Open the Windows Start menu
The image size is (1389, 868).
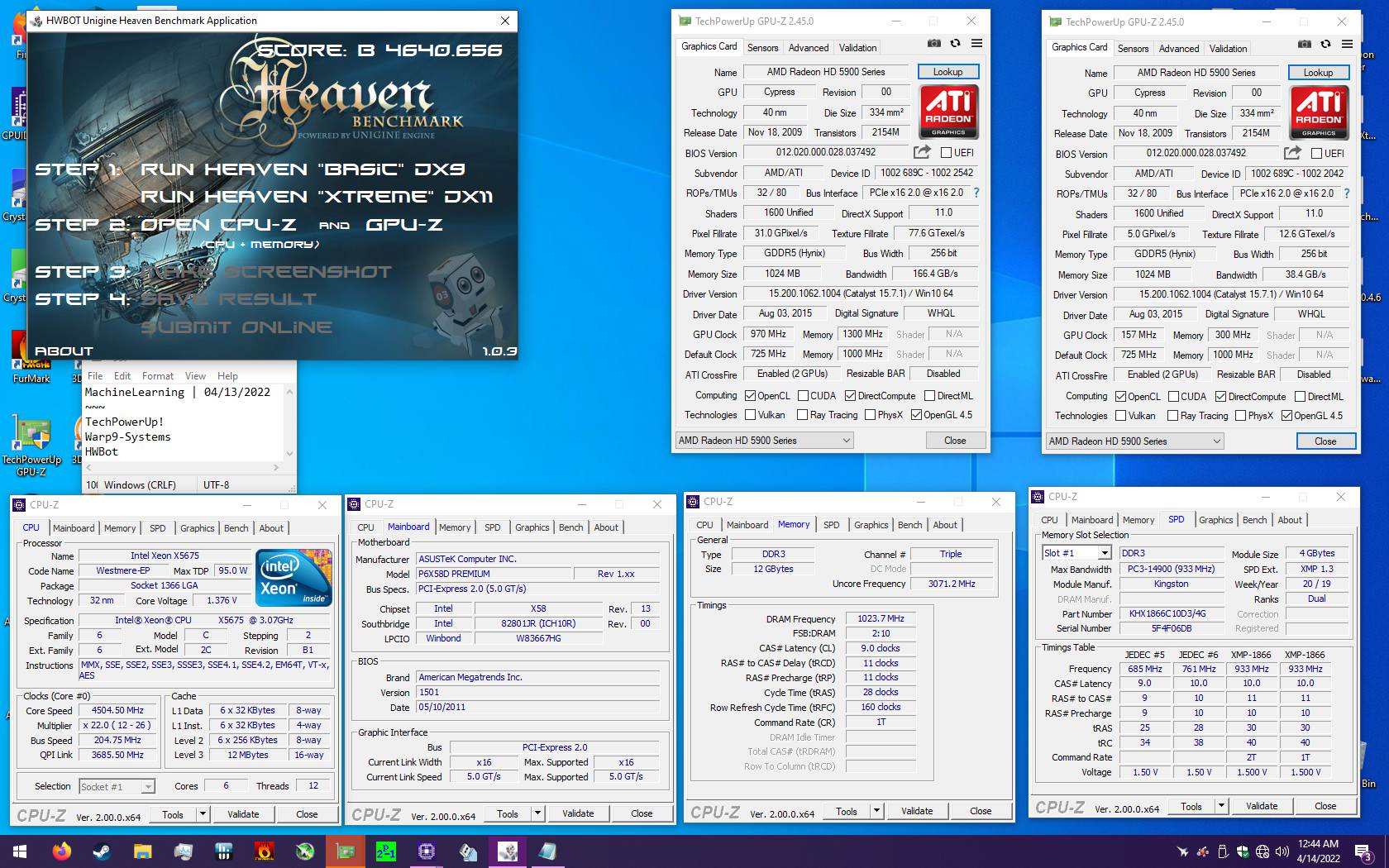(20, 851)
